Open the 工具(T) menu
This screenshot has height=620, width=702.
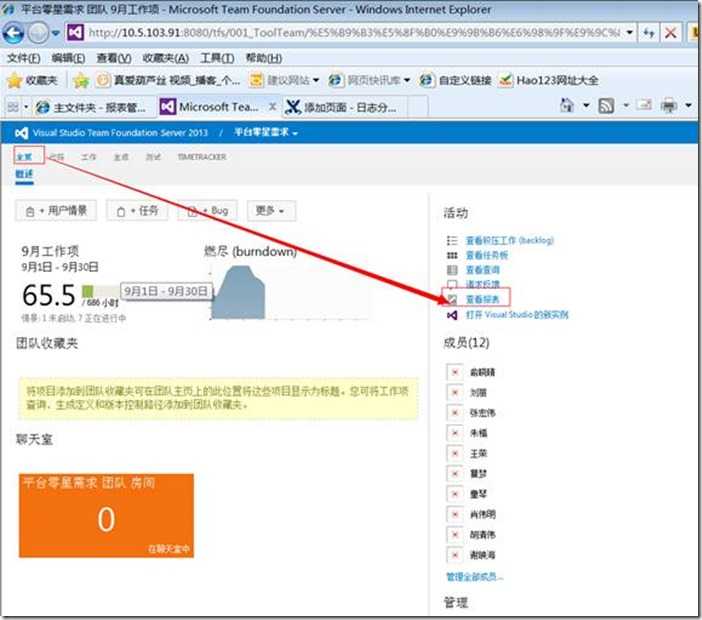pos(217,58)
